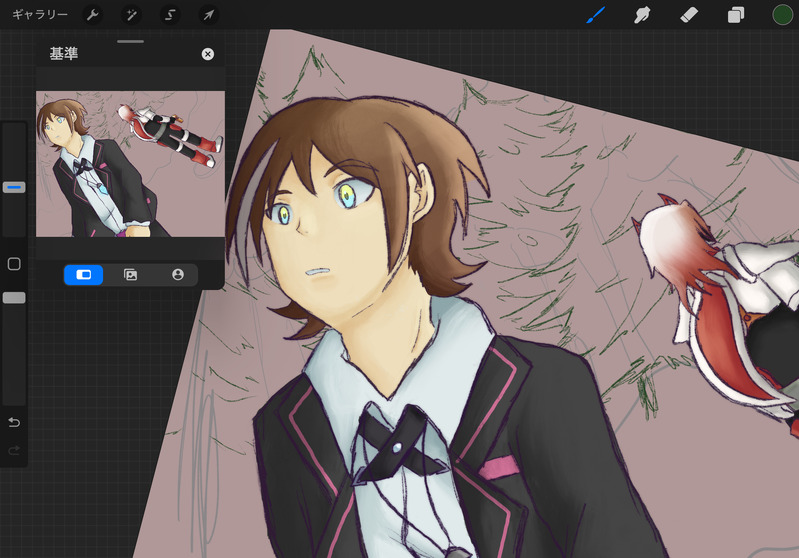Click the blue brush size slider handle
Image resolution: width=799 pixels, height=558 pixels.
[x=14, y=188]
